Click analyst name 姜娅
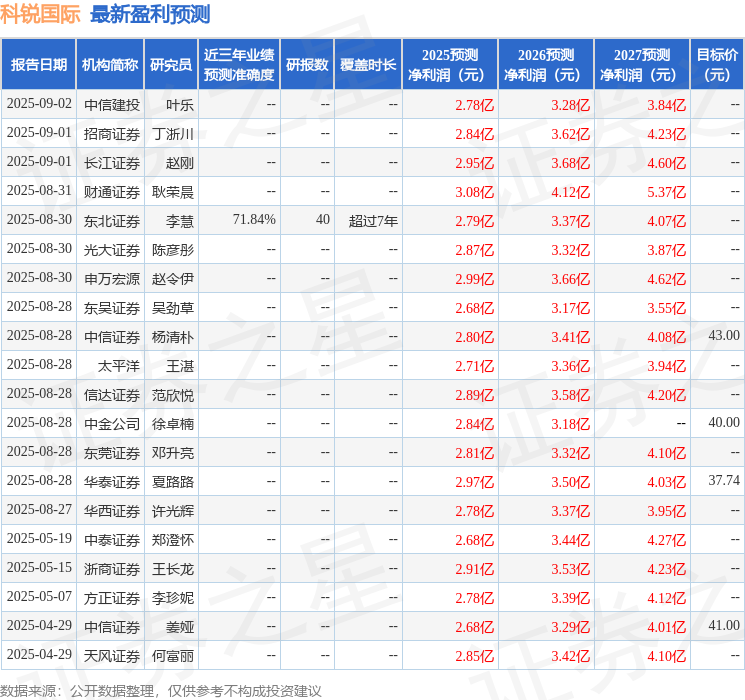Image resolution: width=745 pixels, height=700 pixels. pos(180,627)
